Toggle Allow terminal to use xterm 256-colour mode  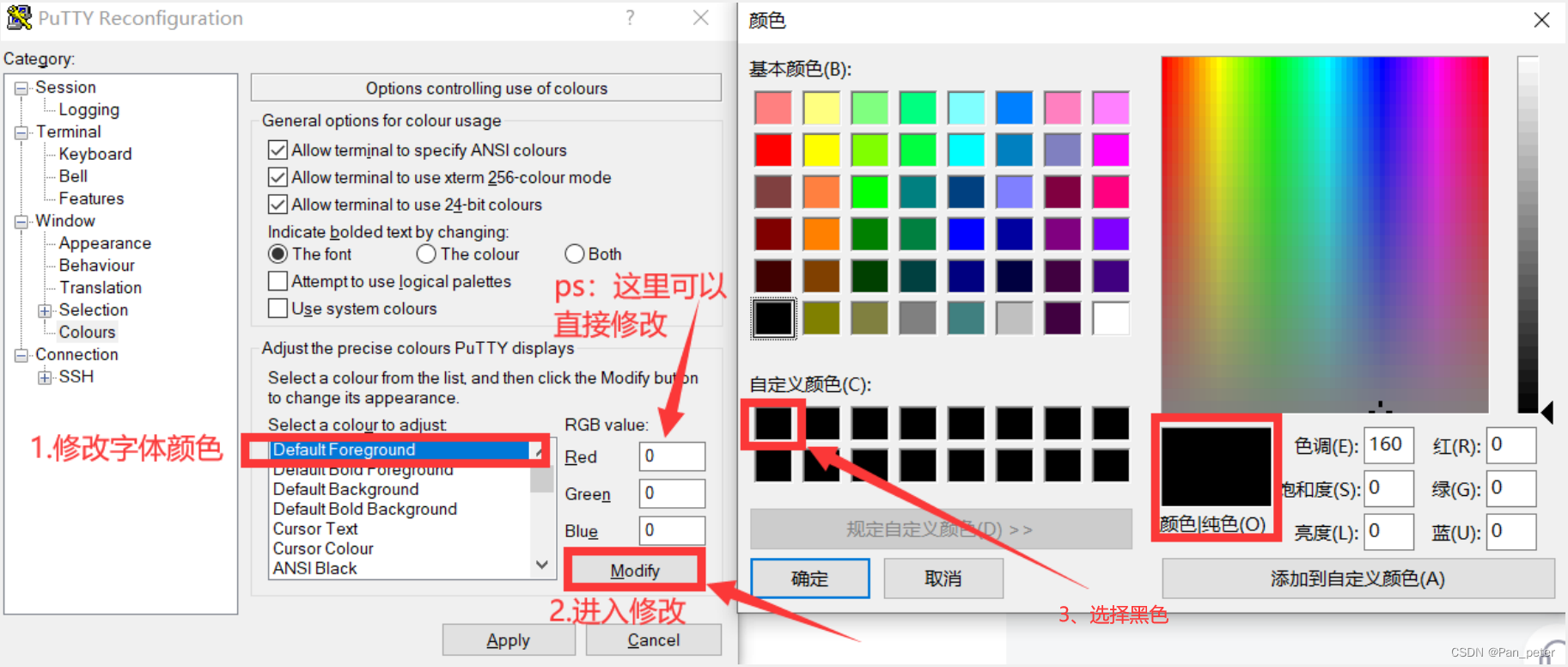tap(278, 178)
